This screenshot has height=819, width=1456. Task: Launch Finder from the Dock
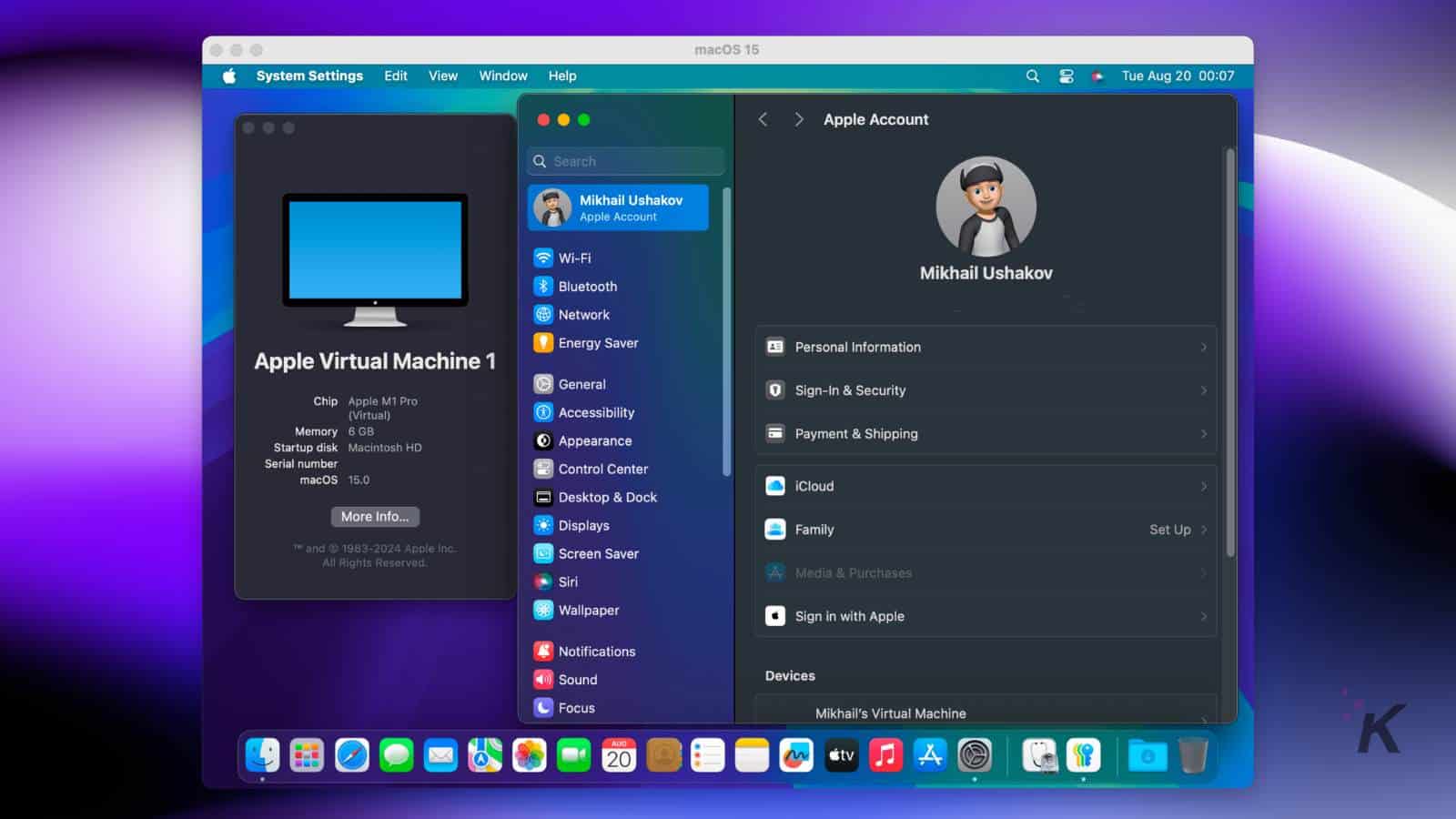click(263, 754)
